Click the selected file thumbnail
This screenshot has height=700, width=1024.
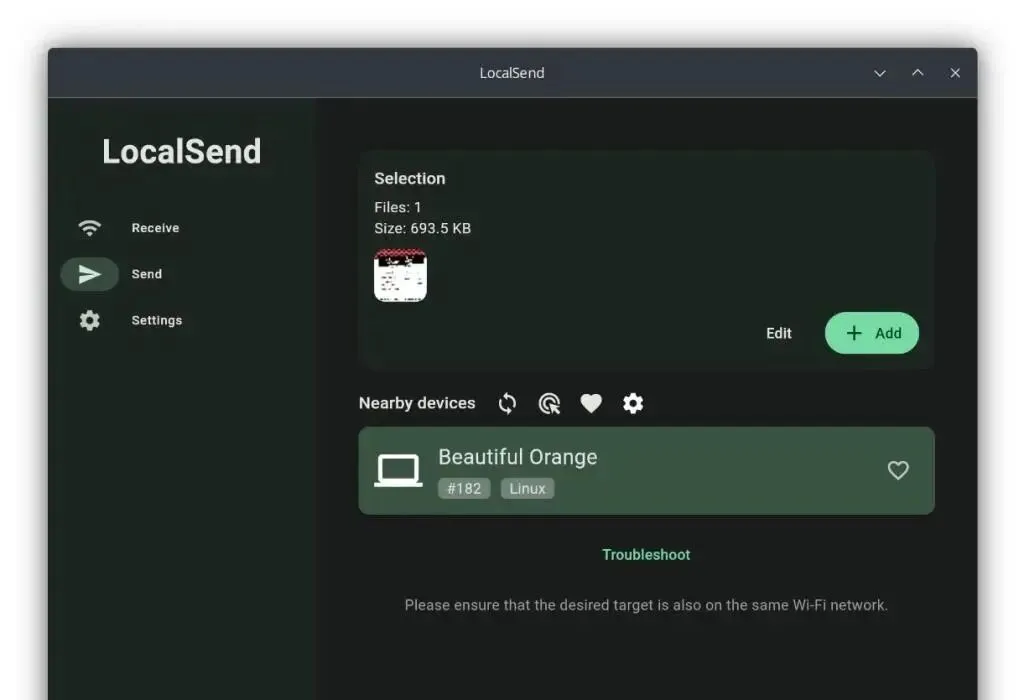400,275
